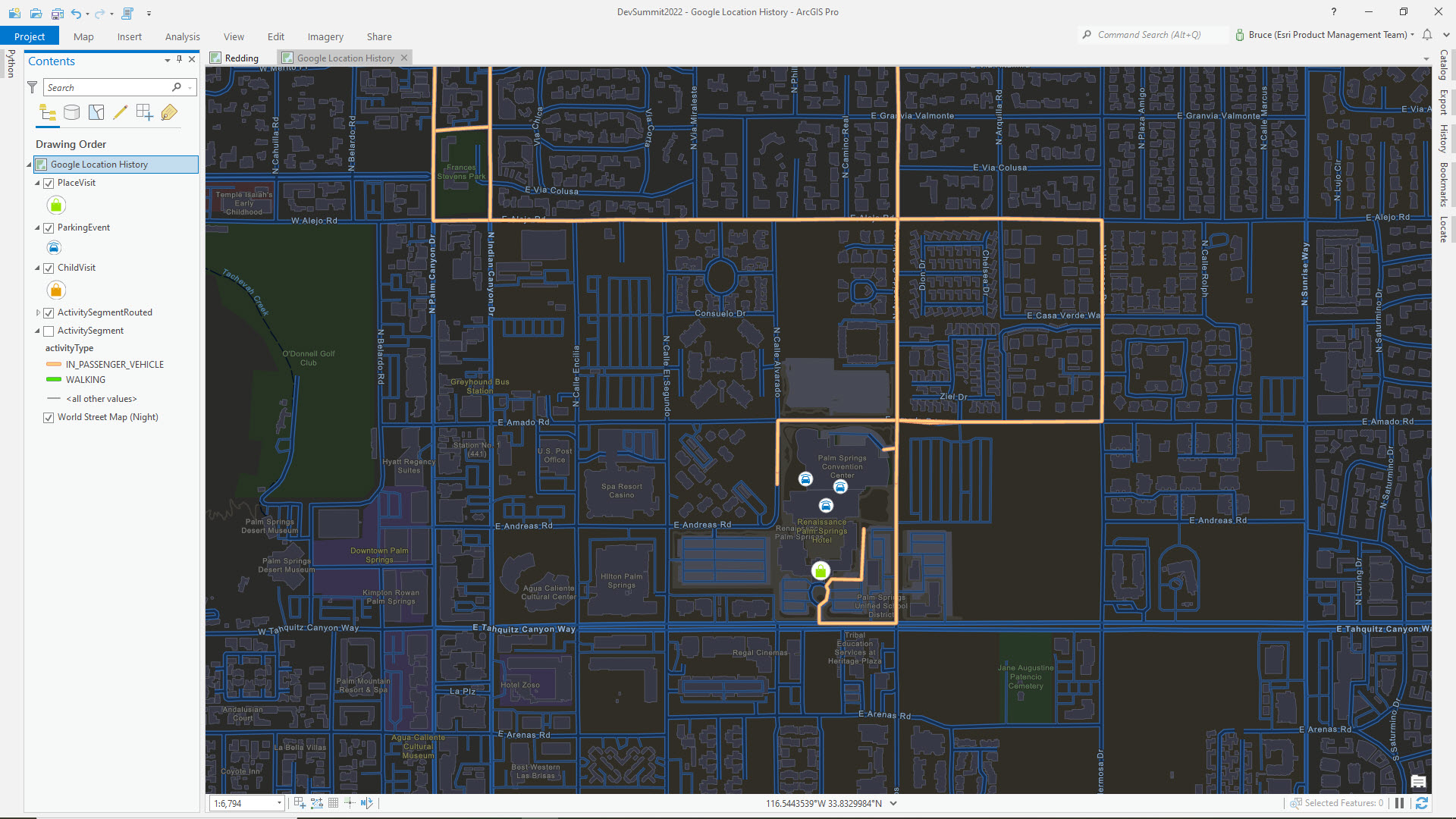
Task: Collapse the PlaceVisit layer symbology
Action: pyautogui.click(x=36, y=183)
